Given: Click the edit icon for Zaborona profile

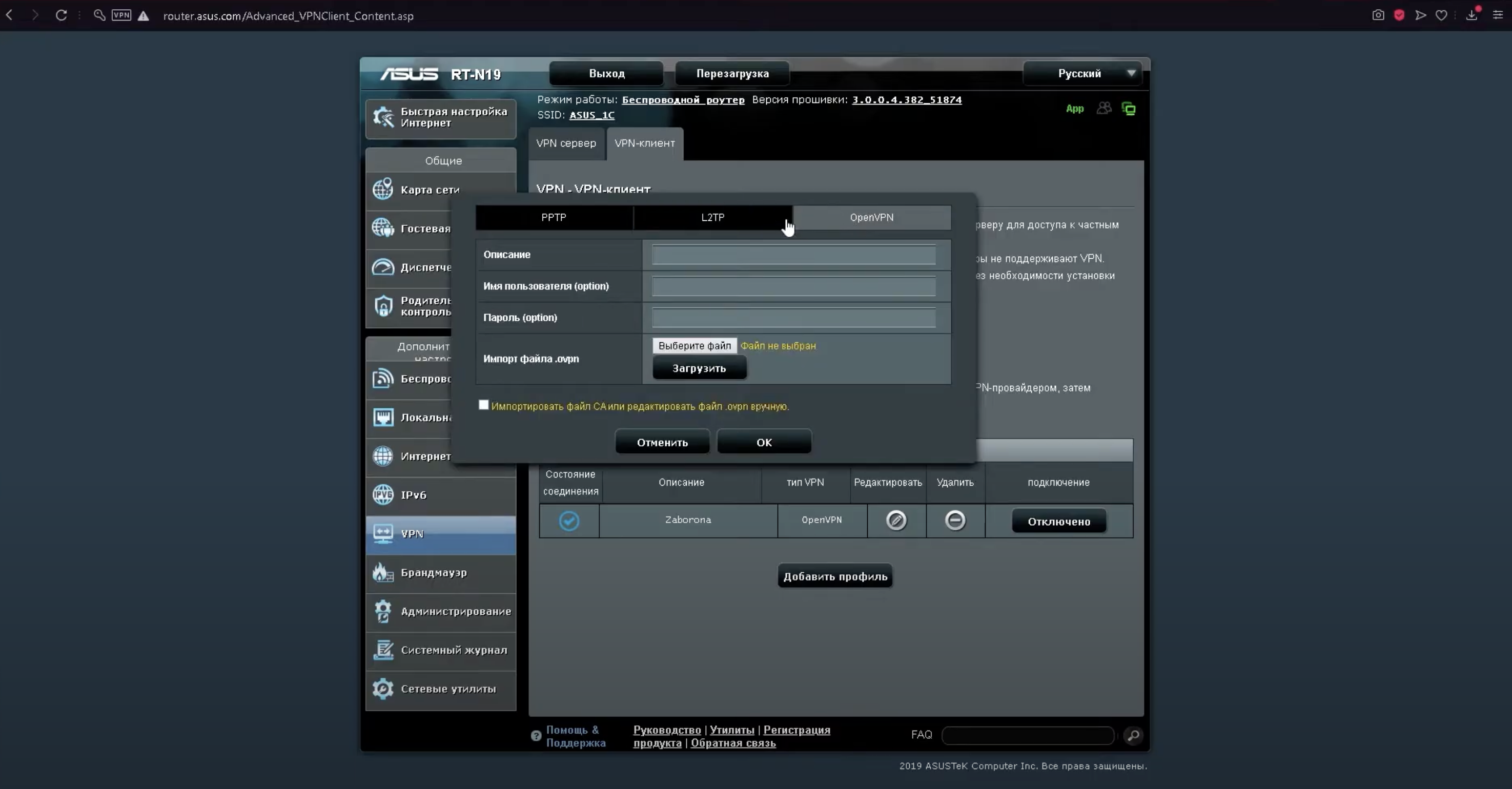Looking at the screenshot, I should pyautogui.click(x=896, y=521).
